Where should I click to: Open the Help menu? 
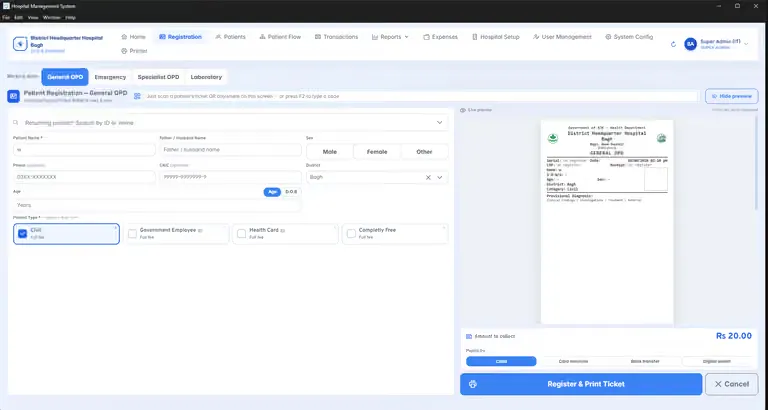[71, 17]
